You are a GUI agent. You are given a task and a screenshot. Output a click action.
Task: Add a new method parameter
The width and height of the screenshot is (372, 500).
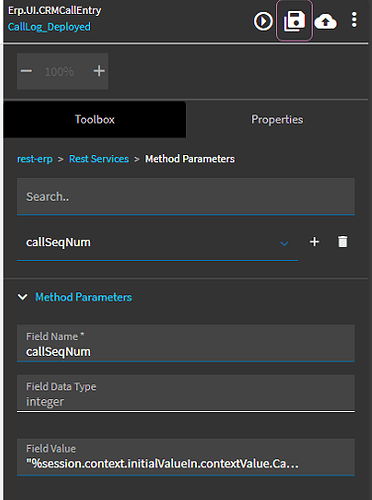coord(314,242)
